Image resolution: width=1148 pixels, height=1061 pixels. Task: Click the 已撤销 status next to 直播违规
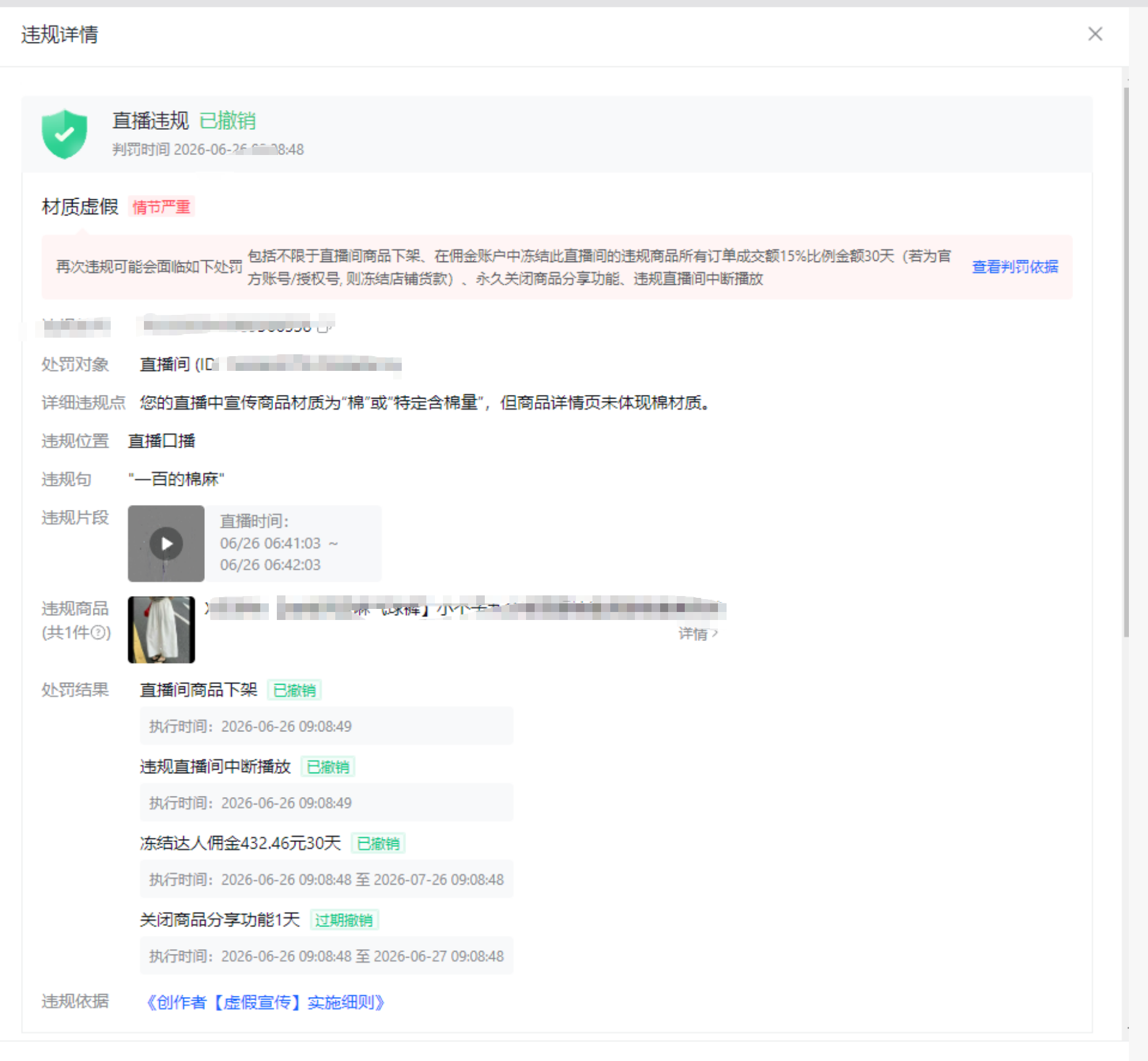tap(228, 121)
